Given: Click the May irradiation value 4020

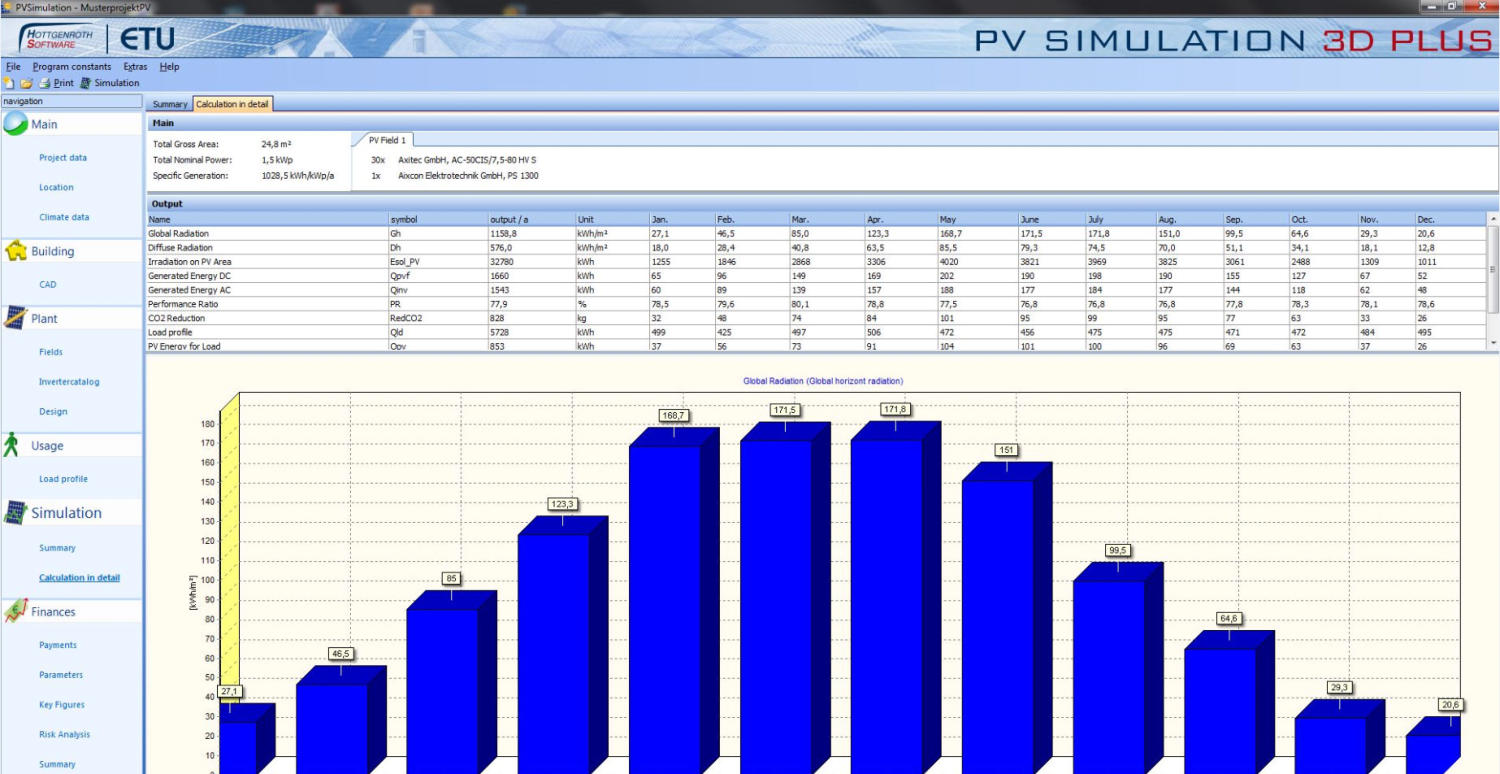Looking at the screenshot, I should coord(977,261).
